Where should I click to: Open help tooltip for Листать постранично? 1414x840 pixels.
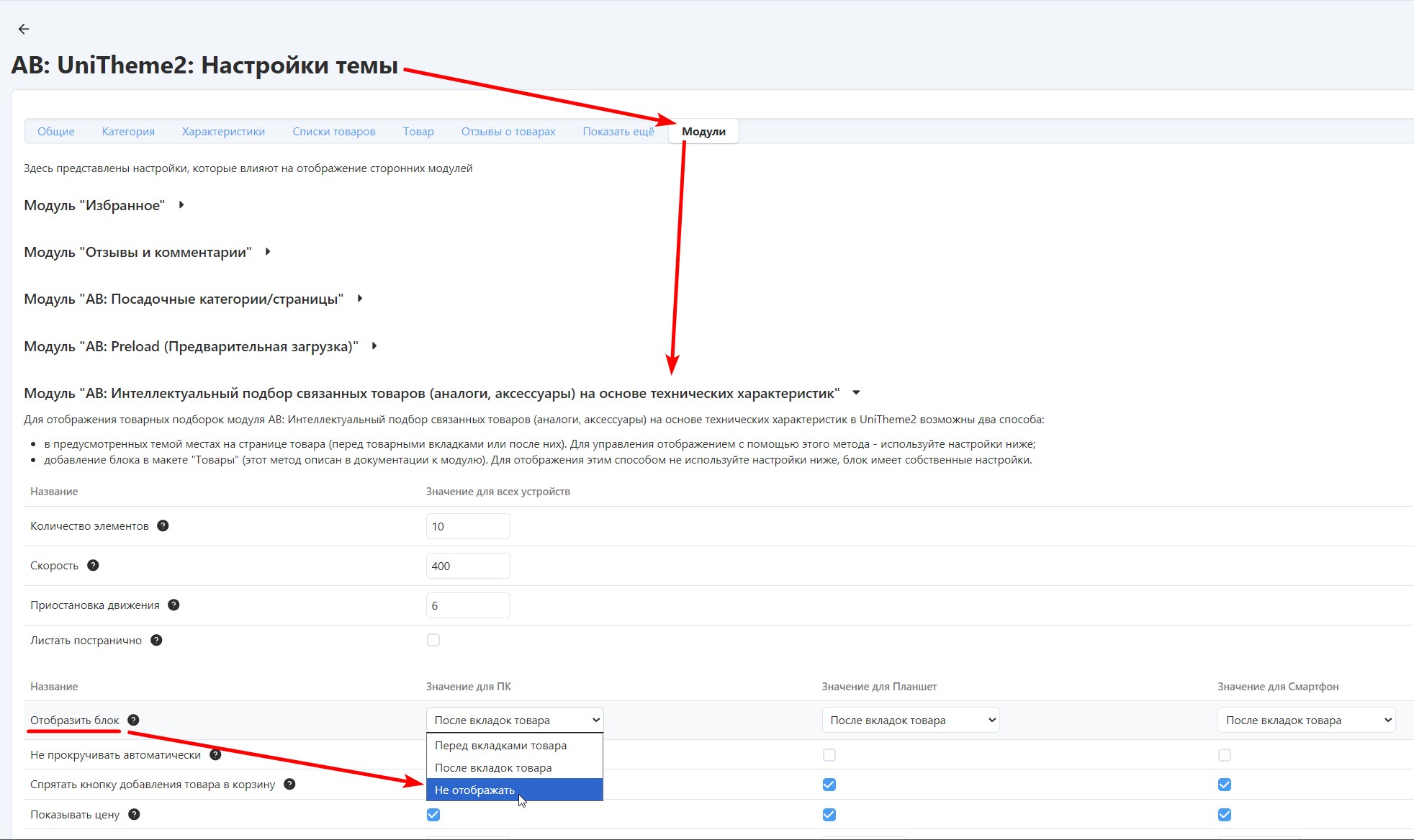pos(156,640)
